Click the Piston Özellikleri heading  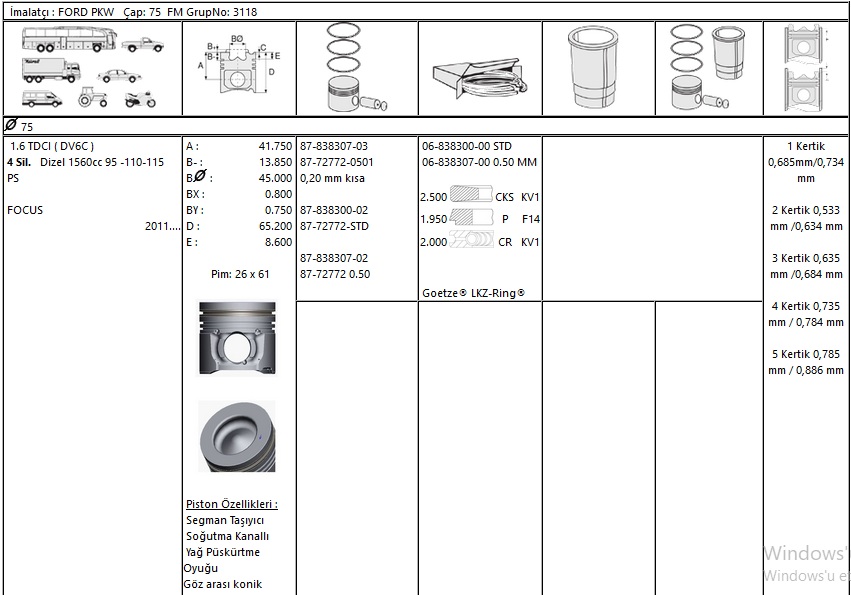pos(232,504)
